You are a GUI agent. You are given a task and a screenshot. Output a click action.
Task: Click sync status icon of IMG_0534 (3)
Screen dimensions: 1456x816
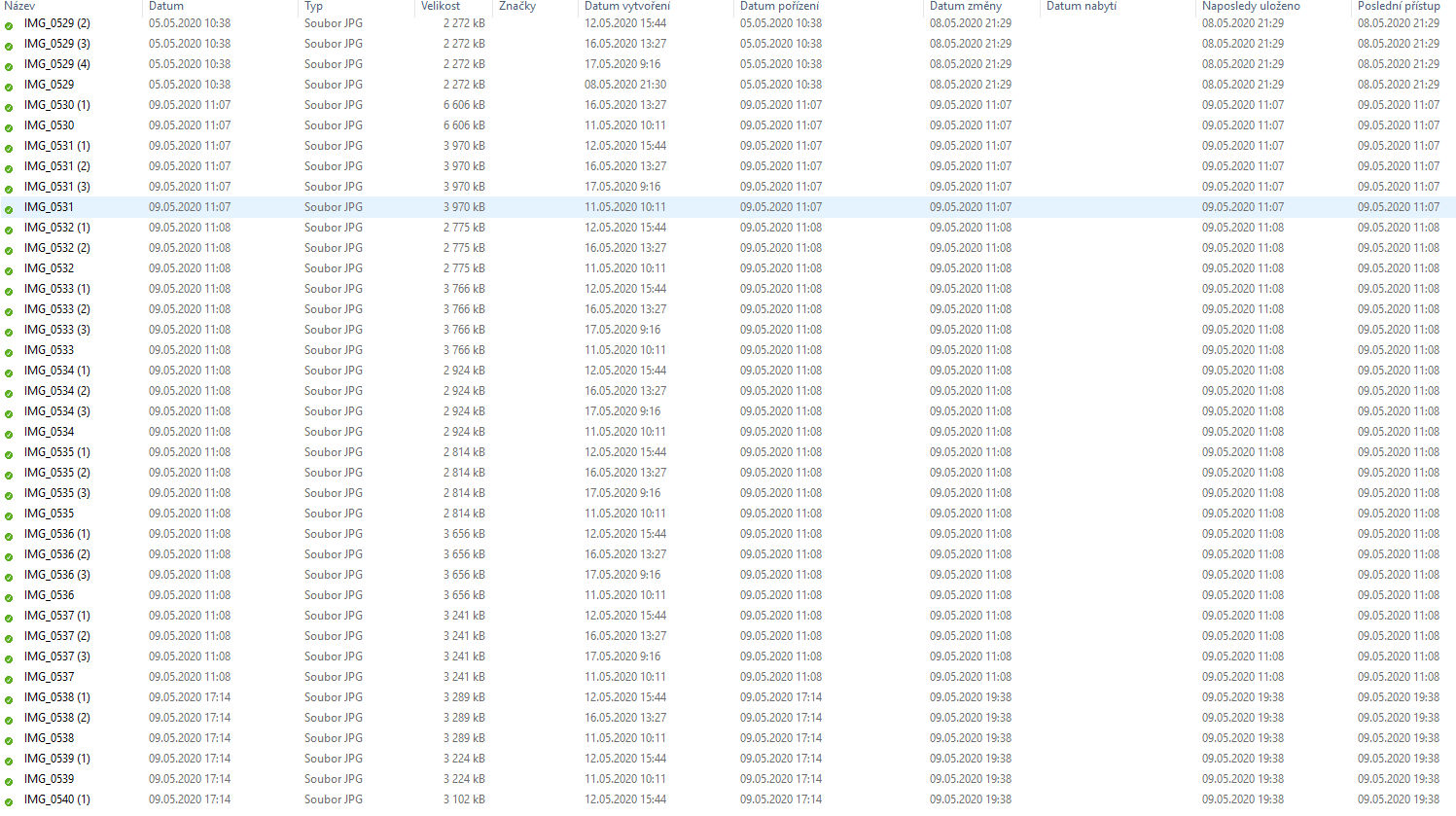click(x=9, y=412)
